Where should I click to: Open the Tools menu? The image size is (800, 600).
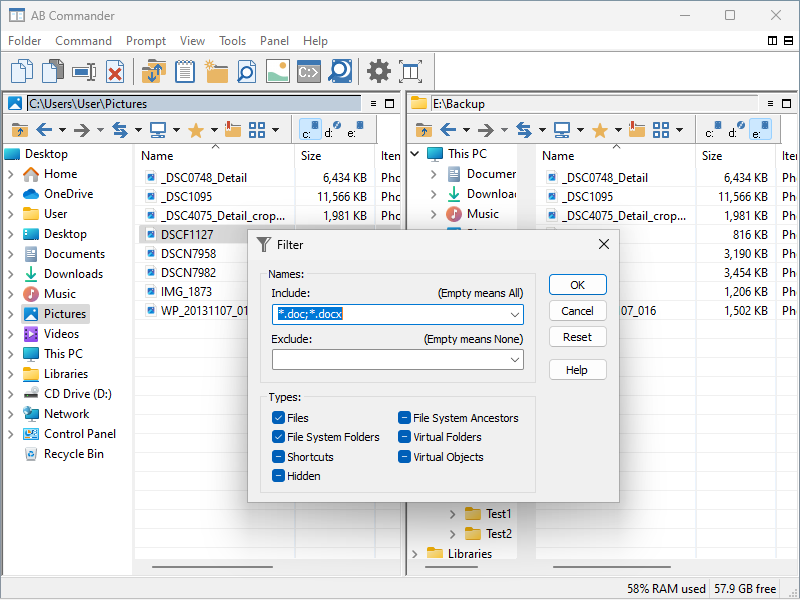[x=232, y=41]
